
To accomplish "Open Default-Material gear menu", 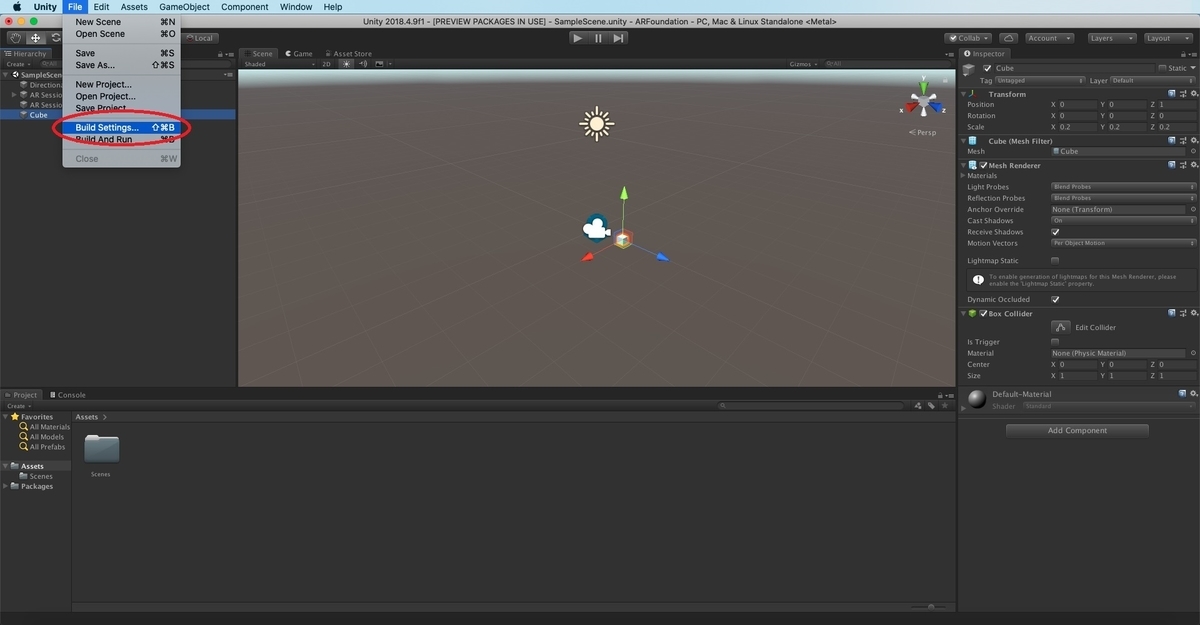I will [1192, 394].
